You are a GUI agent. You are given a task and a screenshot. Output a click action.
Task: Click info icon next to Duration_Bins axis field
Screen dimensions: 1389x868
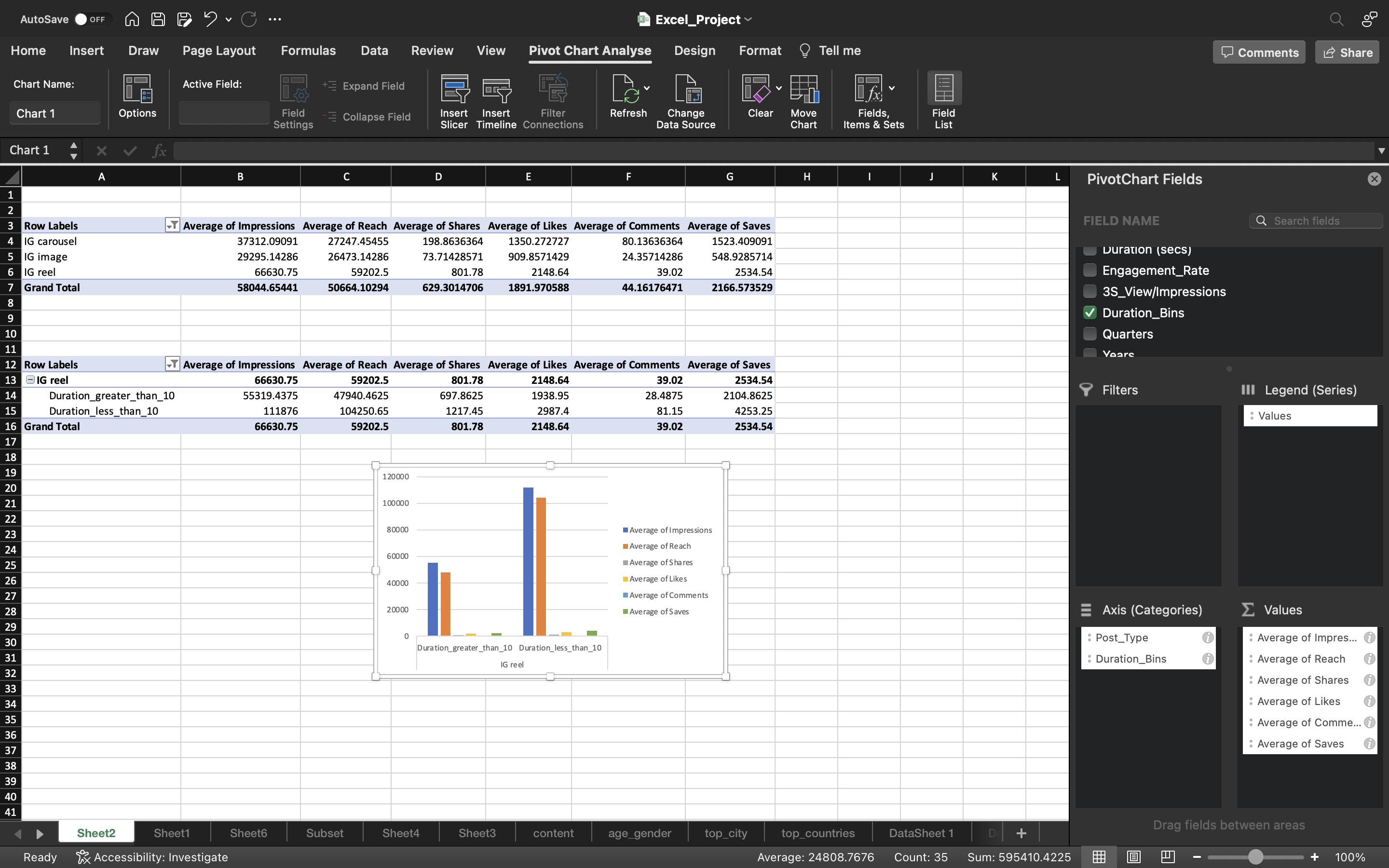click(x=1208, y=658)
